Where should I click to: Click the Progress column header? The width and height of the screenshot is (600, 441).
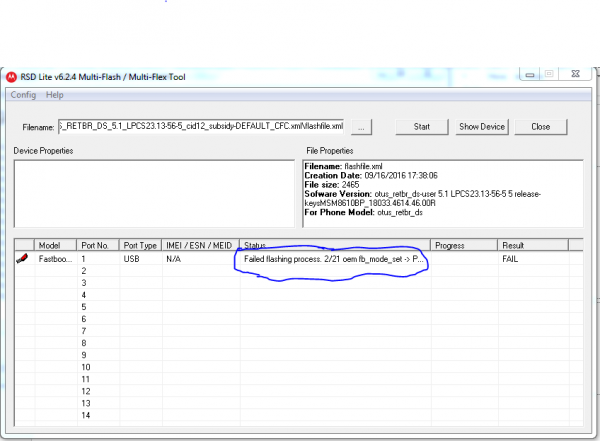(465, 245)
